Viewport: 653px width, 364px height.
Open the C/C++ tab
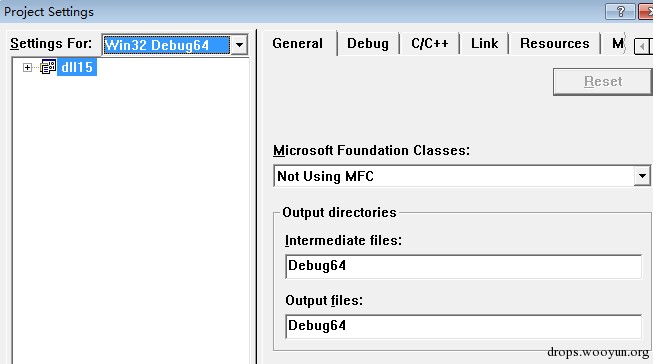point(430,43)
